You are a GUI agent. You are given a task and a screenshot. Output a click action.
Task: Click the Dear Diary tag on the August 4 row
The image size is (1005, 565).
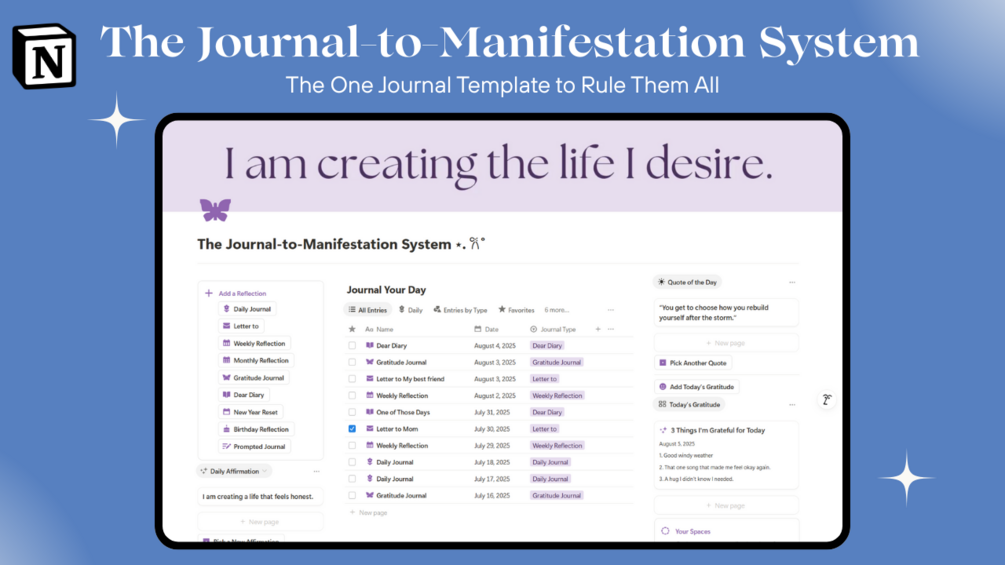[547, 346]
